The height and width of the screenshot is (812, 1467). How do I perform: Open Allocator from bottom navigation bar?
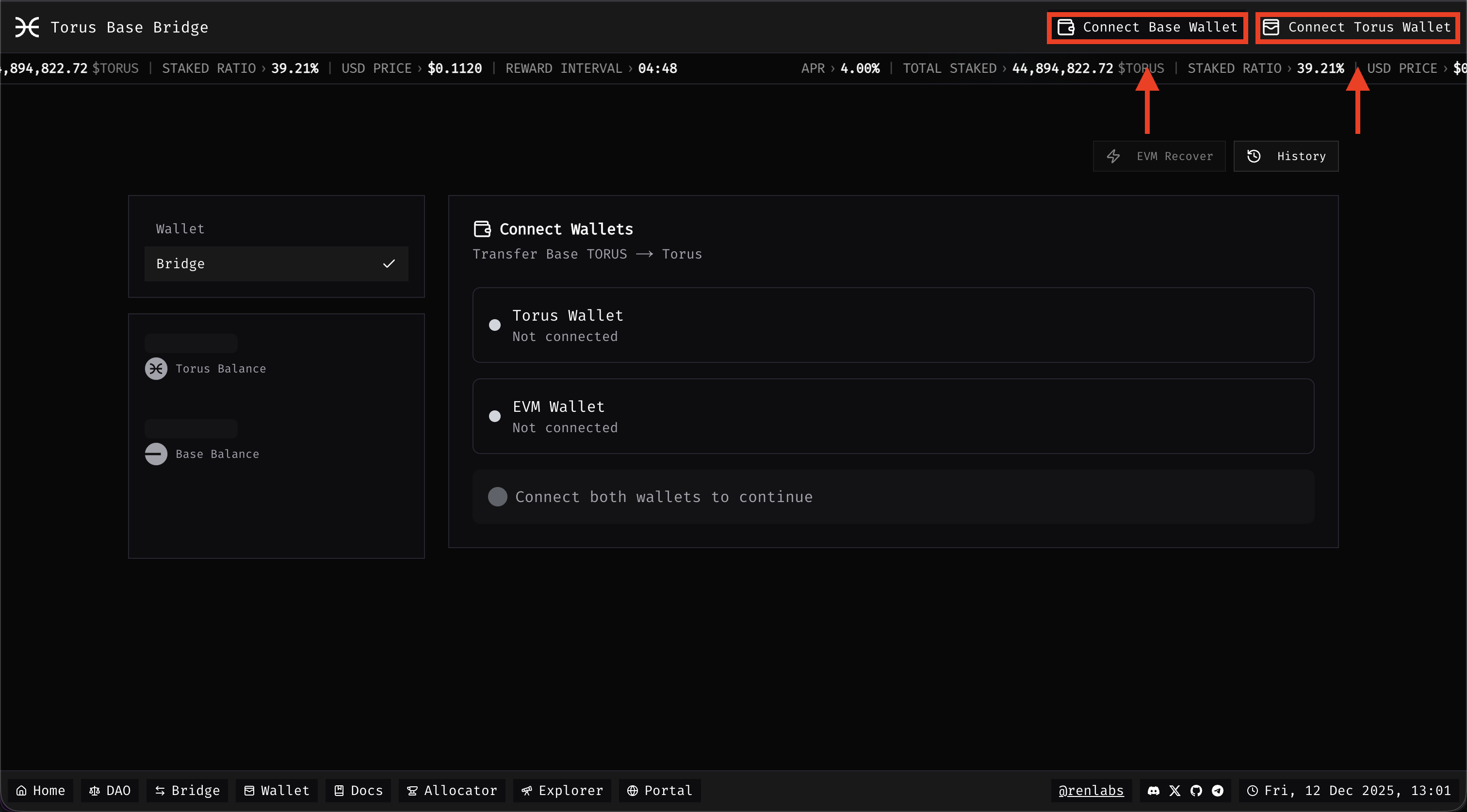coord(452,790)
